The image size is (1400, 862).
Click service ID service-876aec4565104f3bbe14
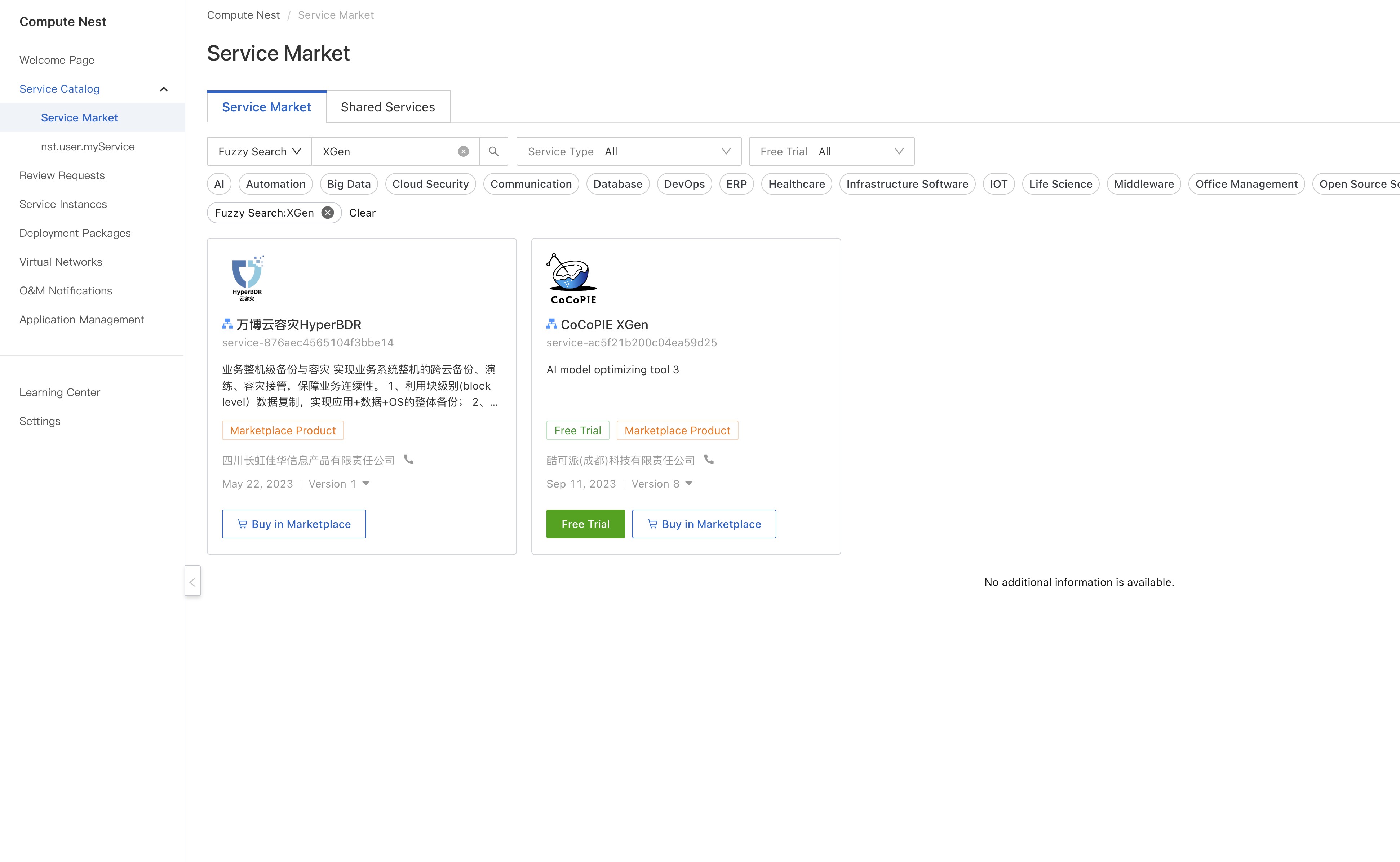point(308,343)
